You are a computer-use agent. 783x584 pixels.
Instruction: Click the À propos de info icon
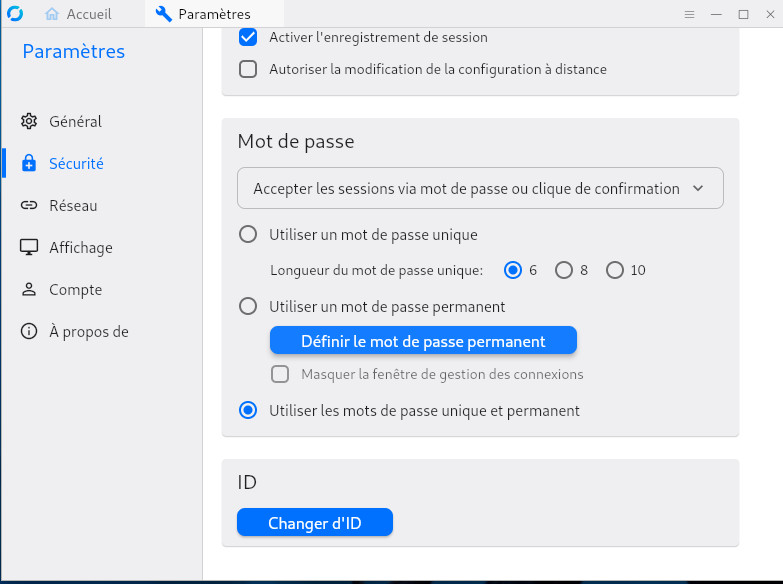[29, 332]
